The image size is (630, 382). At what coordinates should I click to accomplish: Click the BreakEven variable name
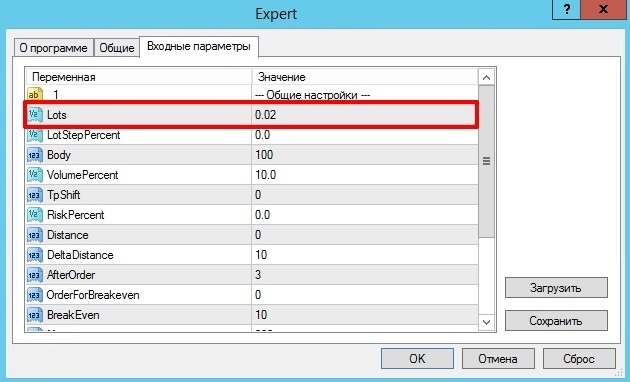[73, 315]
